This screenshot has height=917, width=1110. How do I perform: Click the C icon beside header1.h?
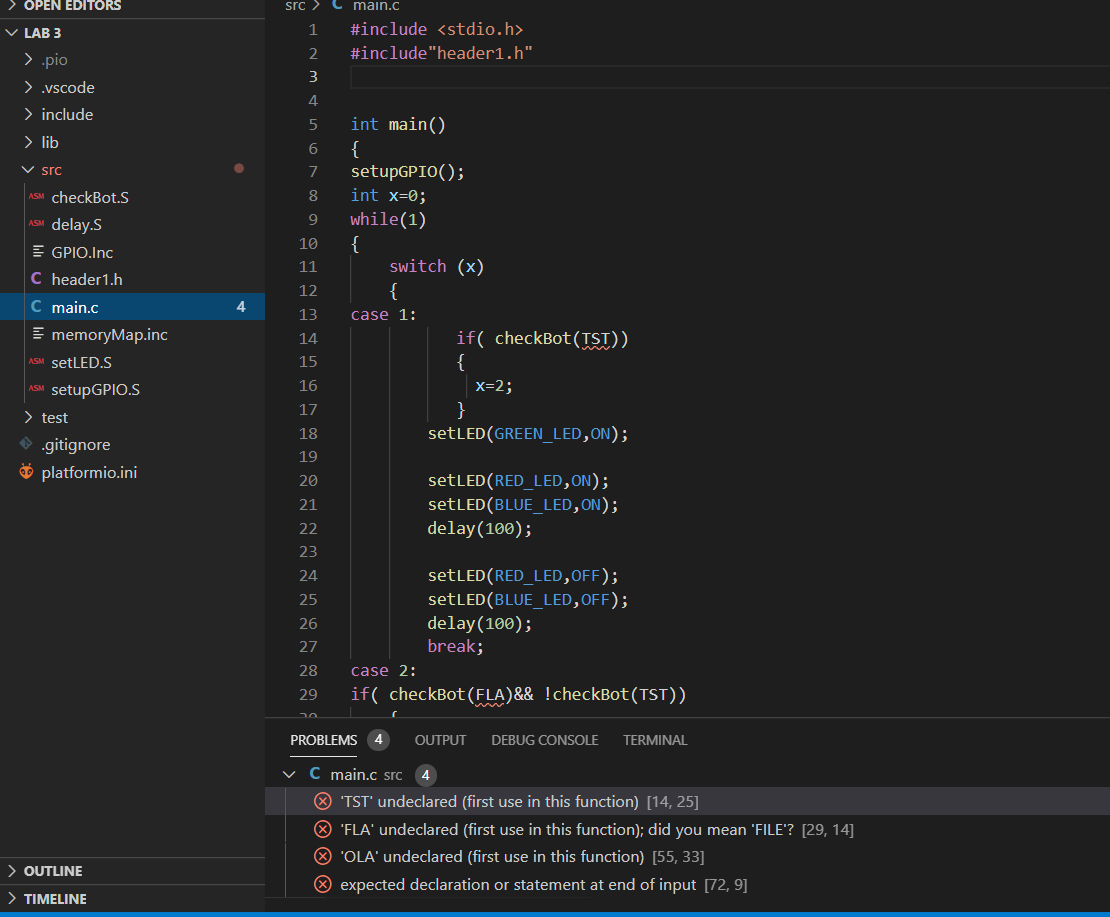(x=36, y=279)
